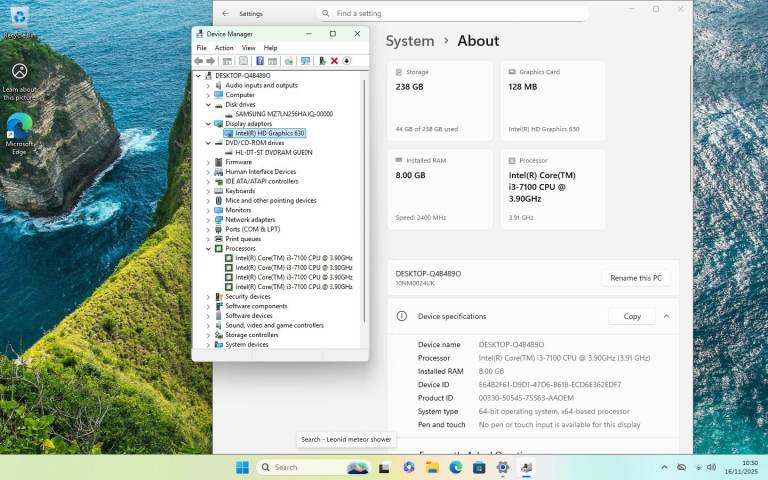Select Storage controllers category
768x480 pixels.
252,335
